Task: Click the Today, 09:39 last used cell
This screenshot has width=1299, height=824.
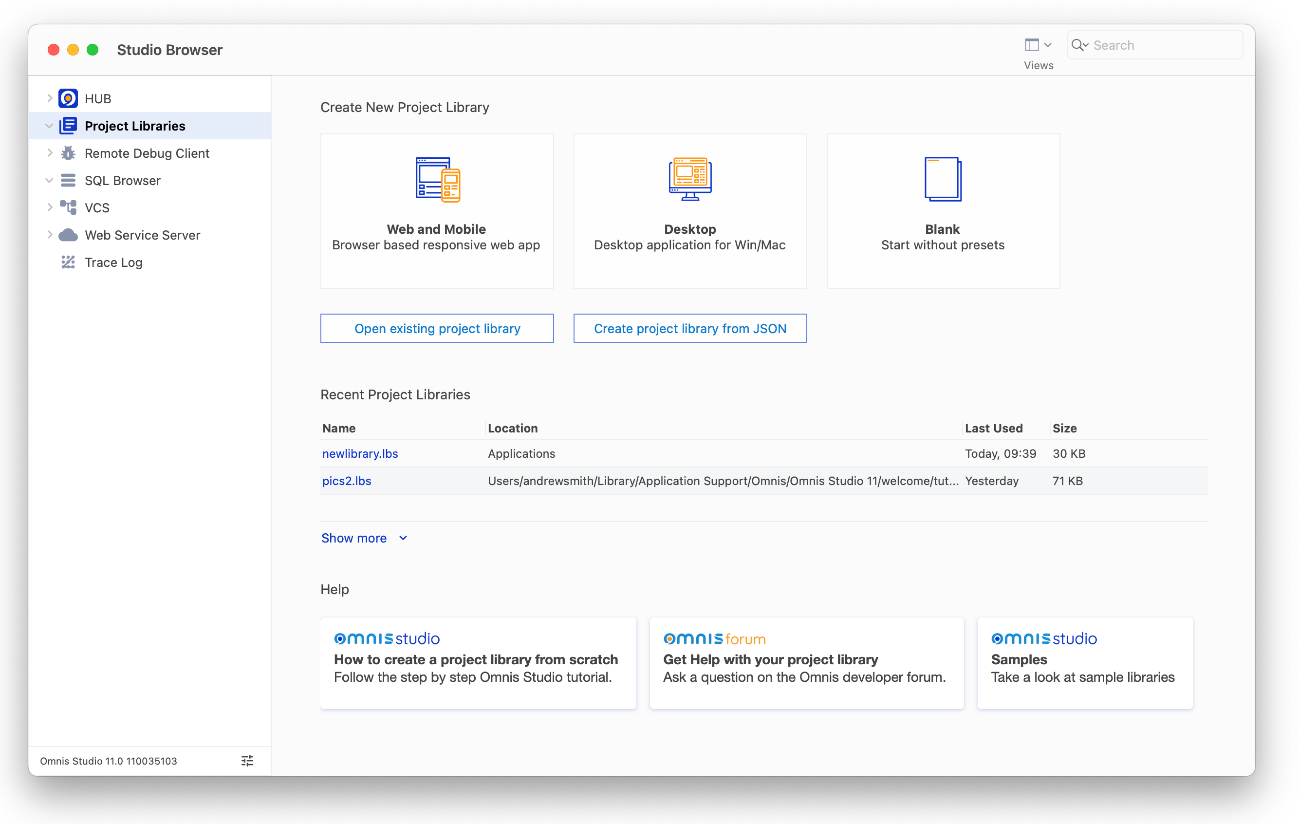Action: click(1001, 454)
